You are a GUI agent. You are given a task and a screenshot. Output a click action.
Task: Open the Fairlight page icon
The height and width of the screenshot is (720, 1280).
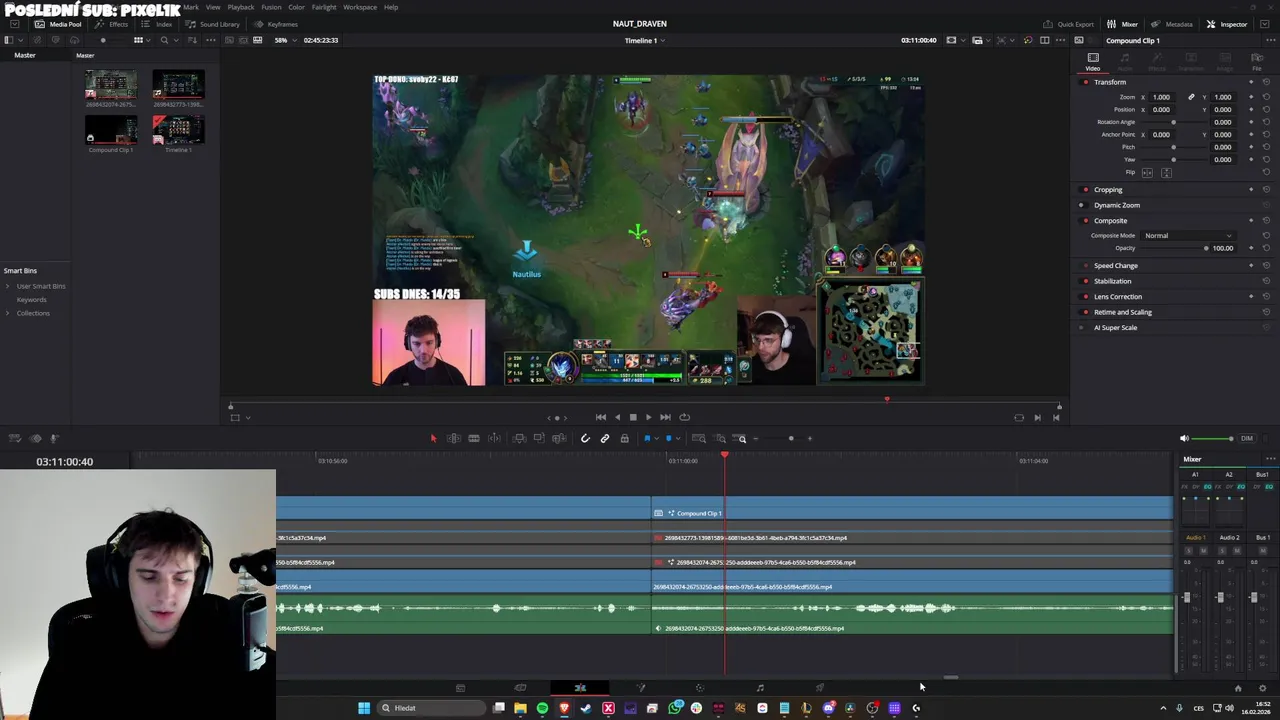coord(760,688)
